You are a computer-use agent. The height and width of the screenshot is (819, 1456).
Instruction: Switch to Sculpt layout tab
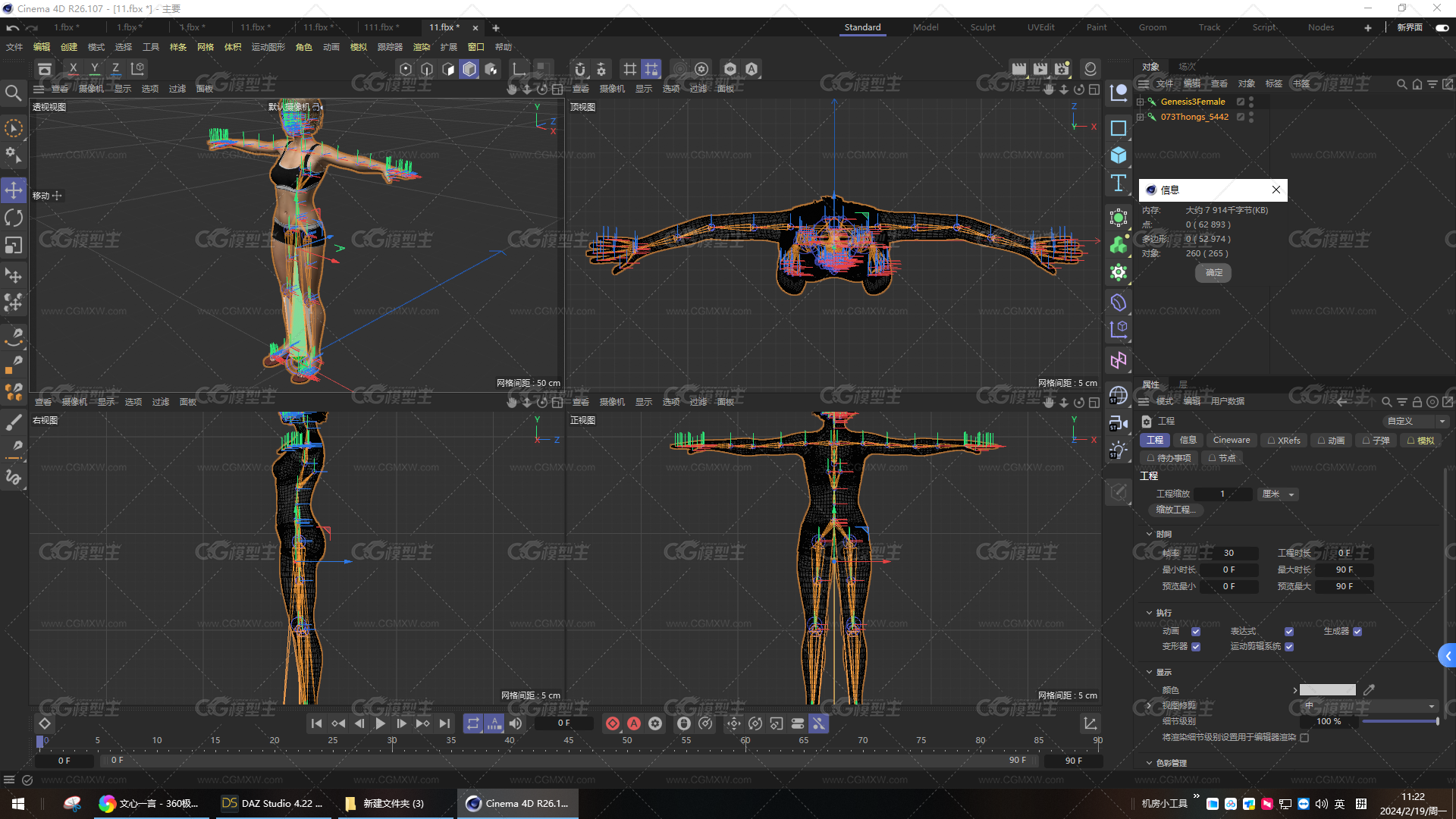pyautogui.click(x=983, y=27)
